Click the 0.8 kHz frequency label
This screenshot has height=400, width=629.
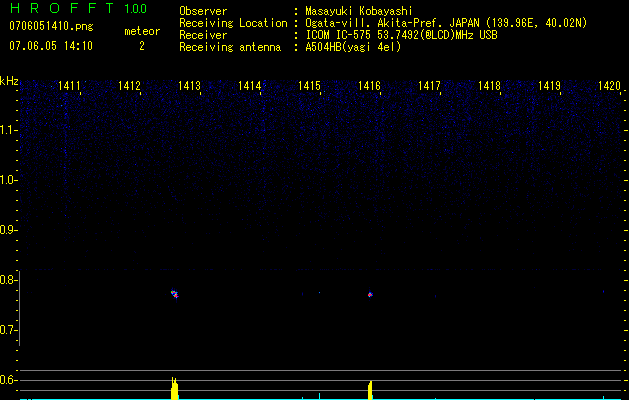pos(7,280)
